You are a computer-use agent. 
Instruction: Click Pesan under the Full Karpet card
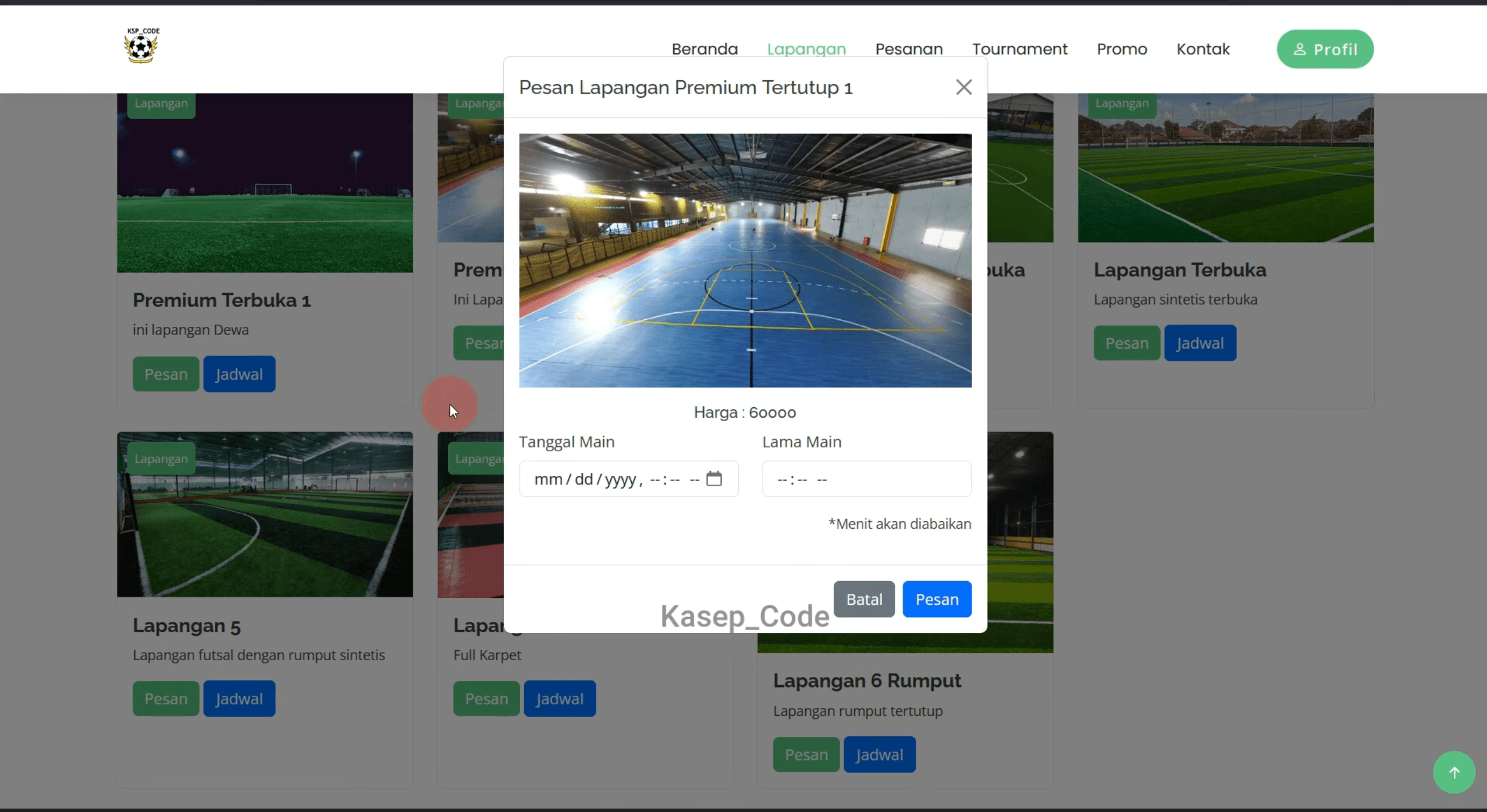(x=486, y=699)
